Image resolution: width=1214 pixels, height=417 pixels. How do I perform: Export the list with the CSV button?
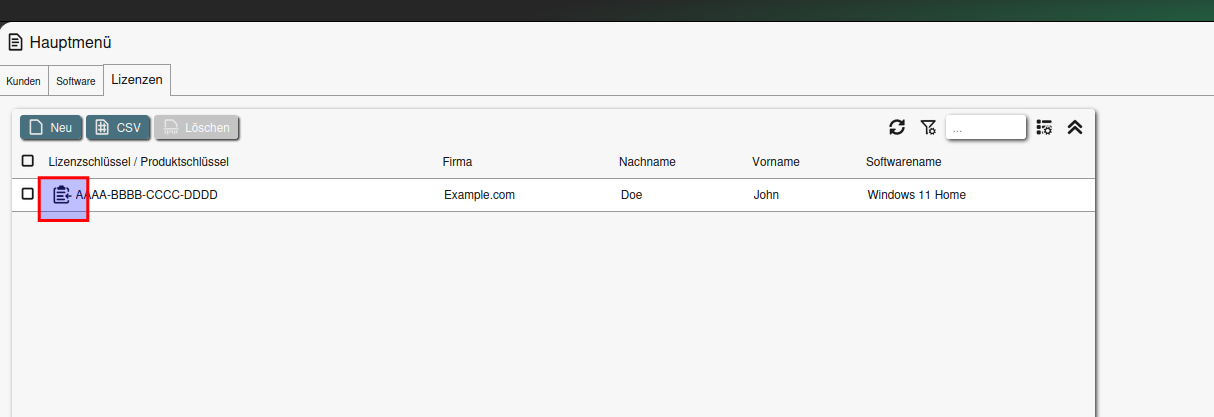click(x=118, y=127)
